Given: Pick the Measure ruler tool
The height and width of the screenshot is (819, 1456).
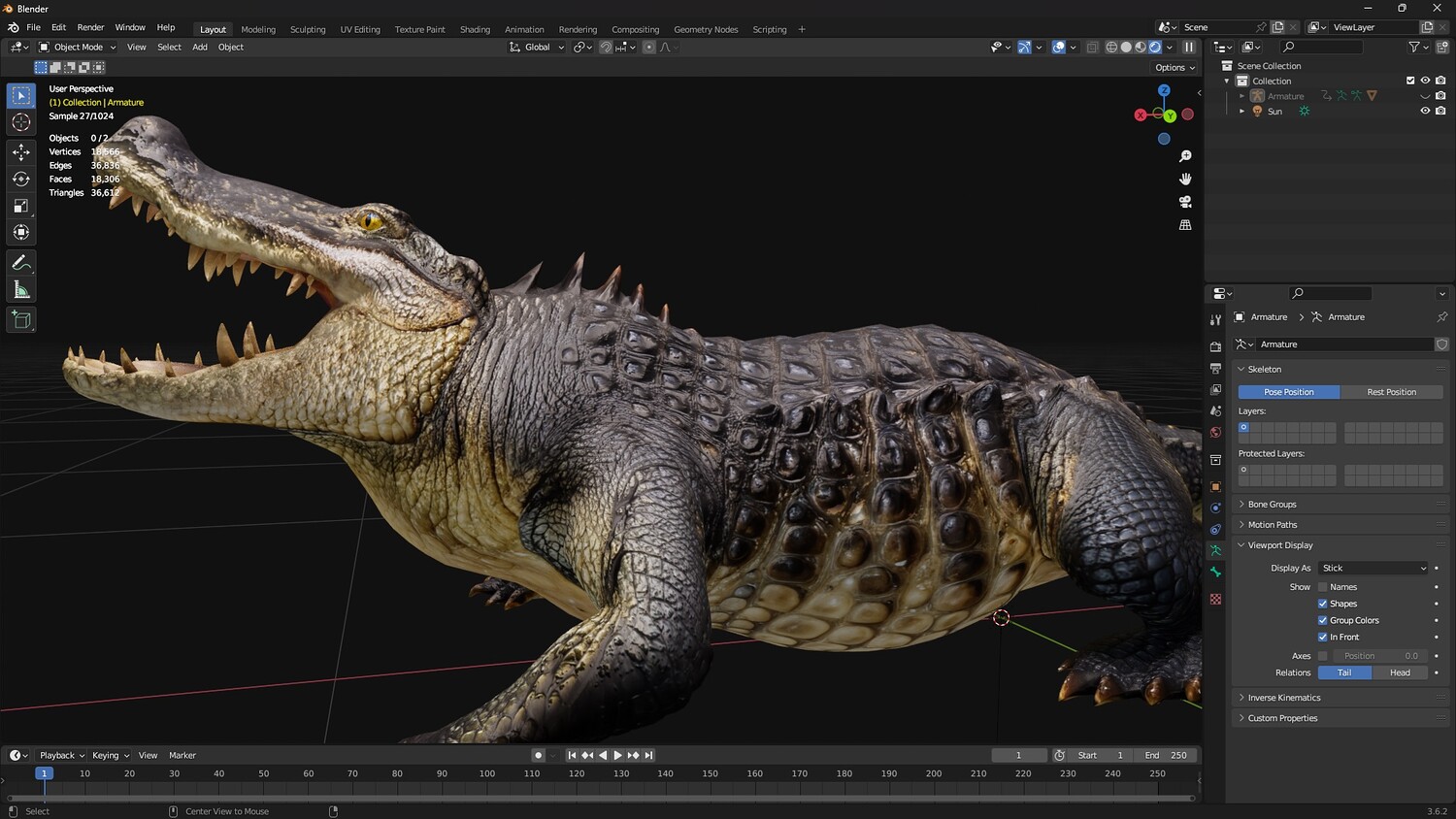Looking at the screenshot, I should point(21,290).
